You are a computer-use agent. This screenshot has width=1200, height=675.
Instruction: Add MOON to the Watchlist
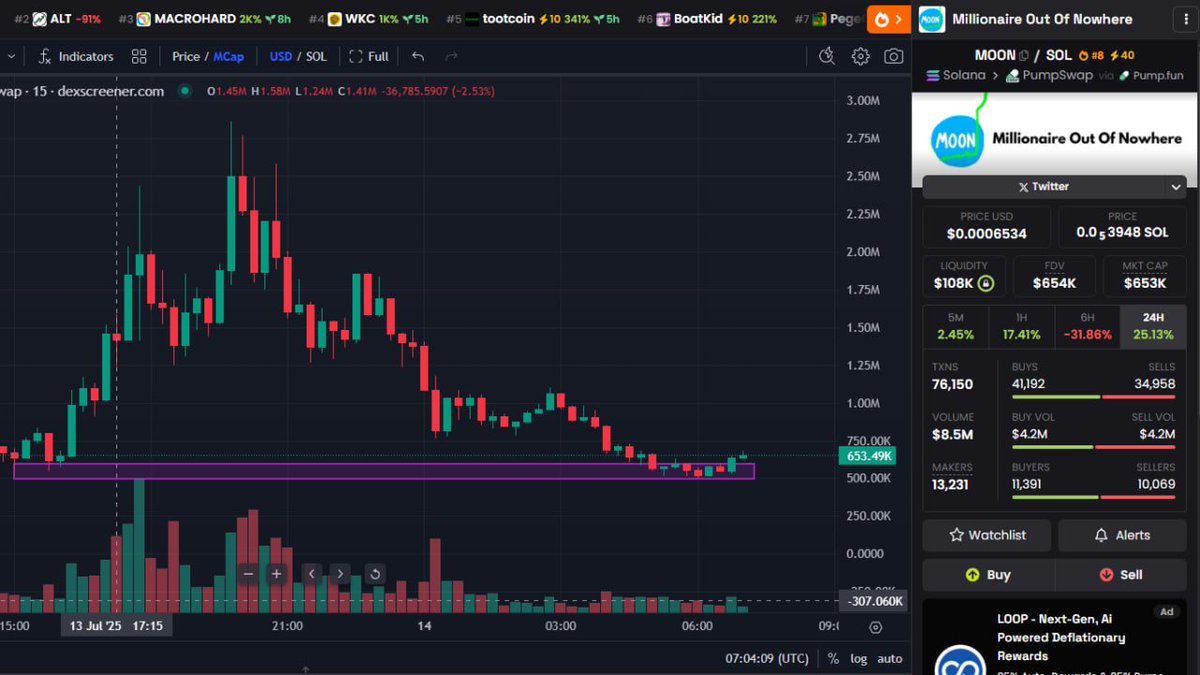(987, 535)
